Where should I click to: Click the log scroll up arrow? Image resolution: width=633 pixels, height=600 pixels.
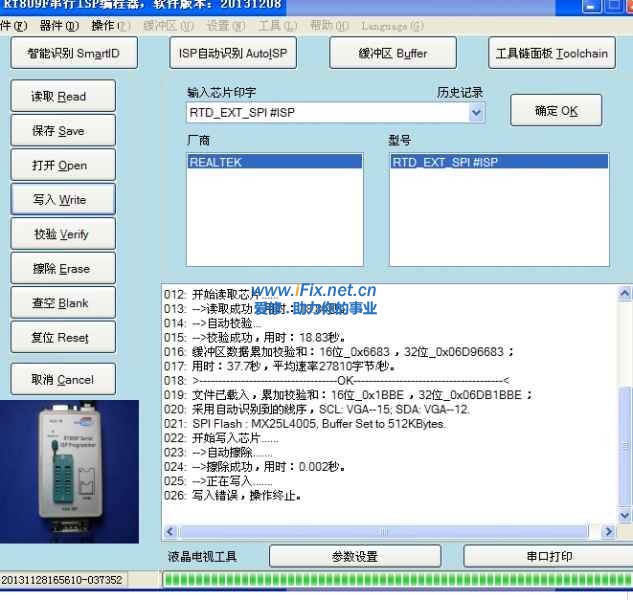625,294
